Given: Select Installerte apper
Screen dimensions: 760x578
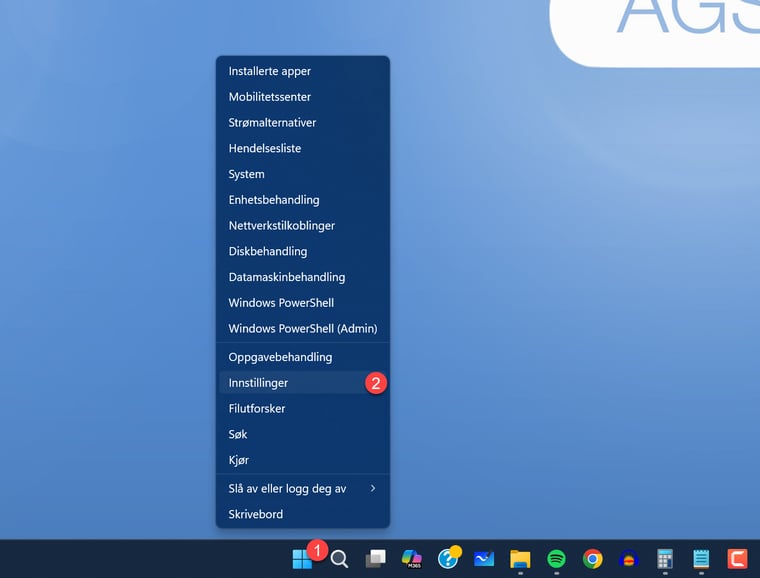Looking at the screenshot, I should (x=302, y=71).
